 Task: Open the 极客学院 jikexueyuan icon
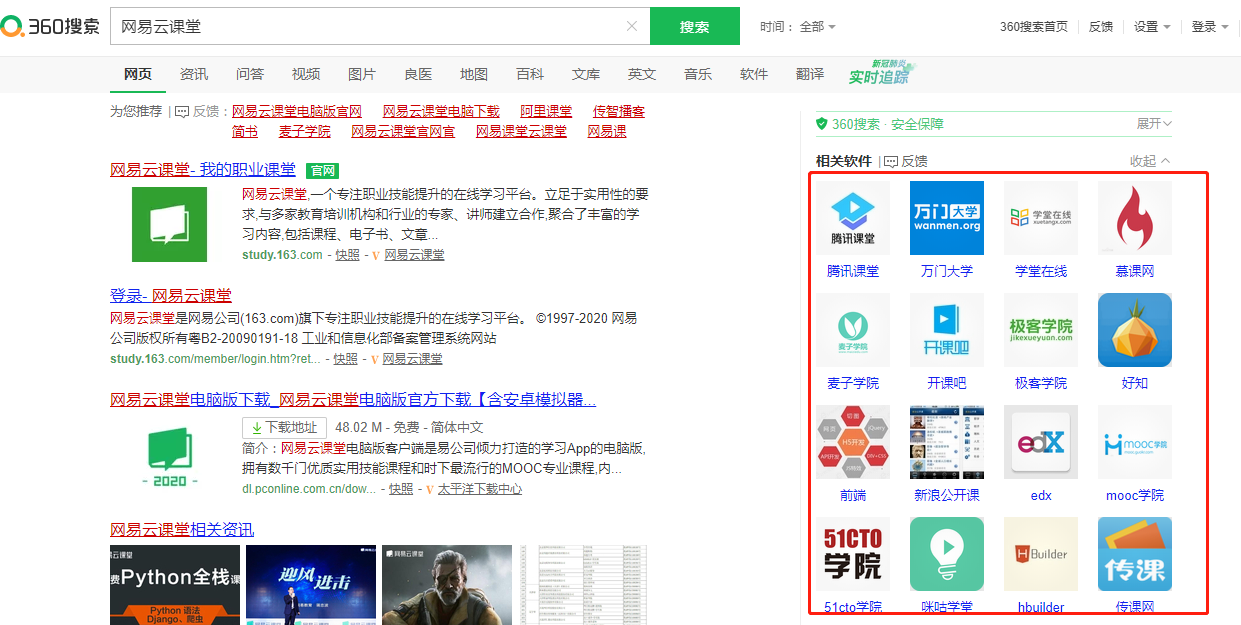pos(1041,330)
